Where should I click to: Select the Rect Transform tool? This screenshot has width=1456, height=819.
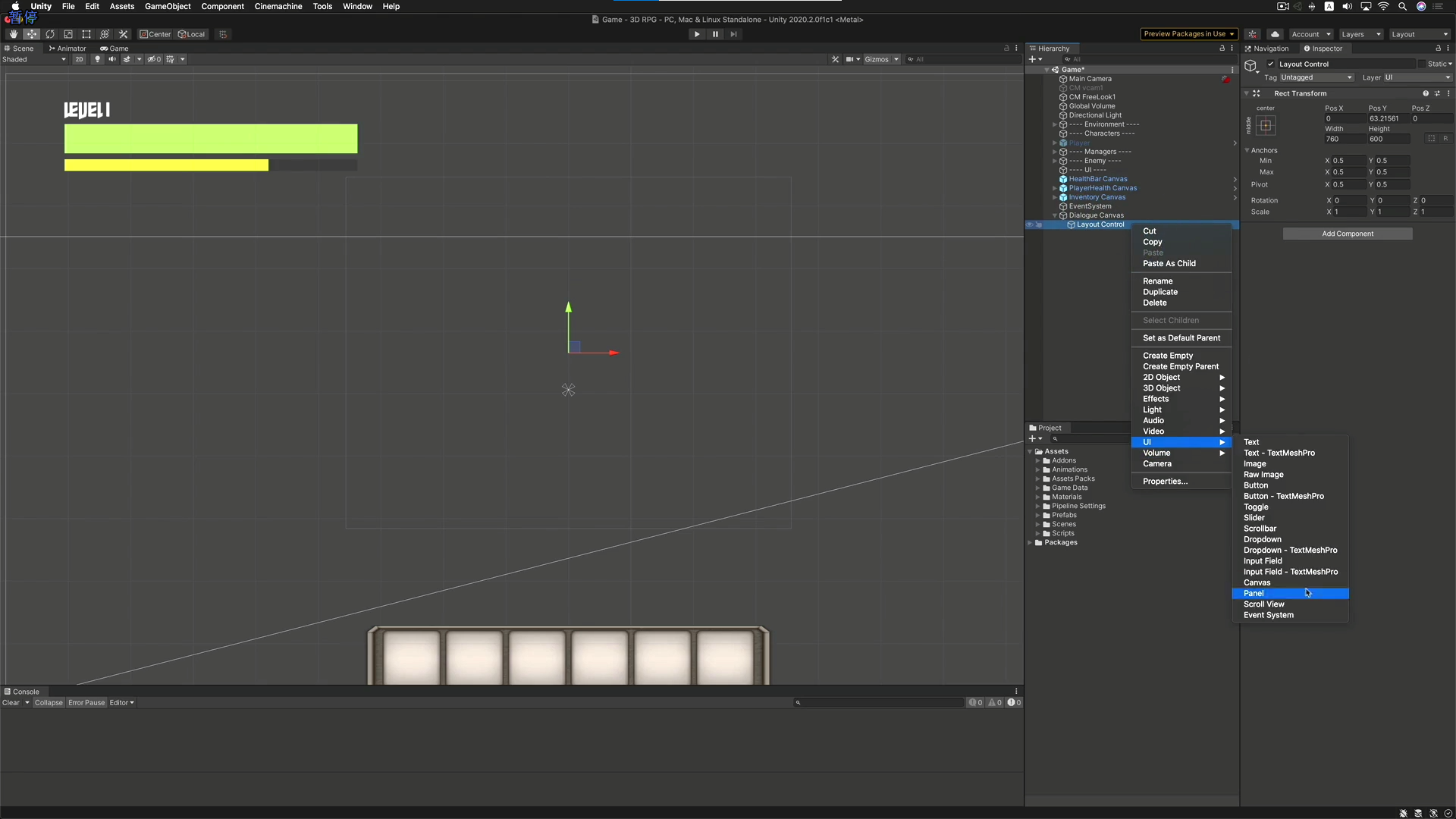coord(86,34)
